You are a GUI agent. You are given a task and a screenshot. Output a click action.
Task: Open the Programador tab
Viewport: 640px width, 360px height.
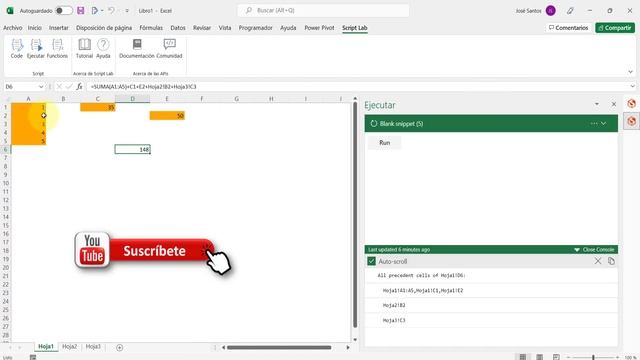[x=256, y=28]
